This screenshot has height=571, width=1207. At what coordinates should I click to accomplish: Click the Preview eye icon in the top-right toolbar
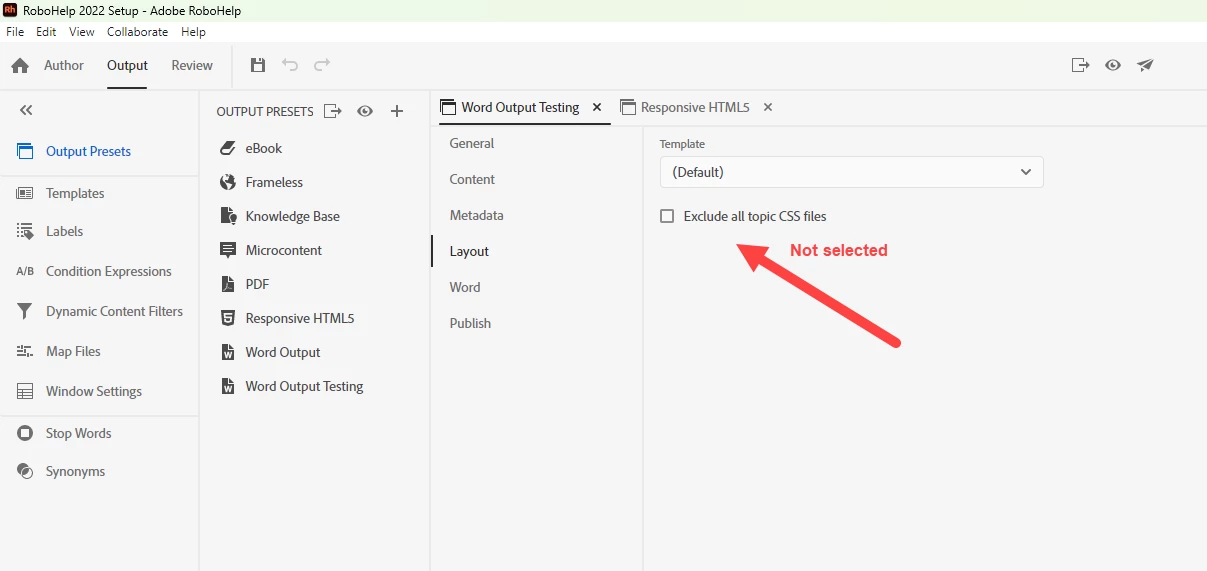click(1113, 65)
